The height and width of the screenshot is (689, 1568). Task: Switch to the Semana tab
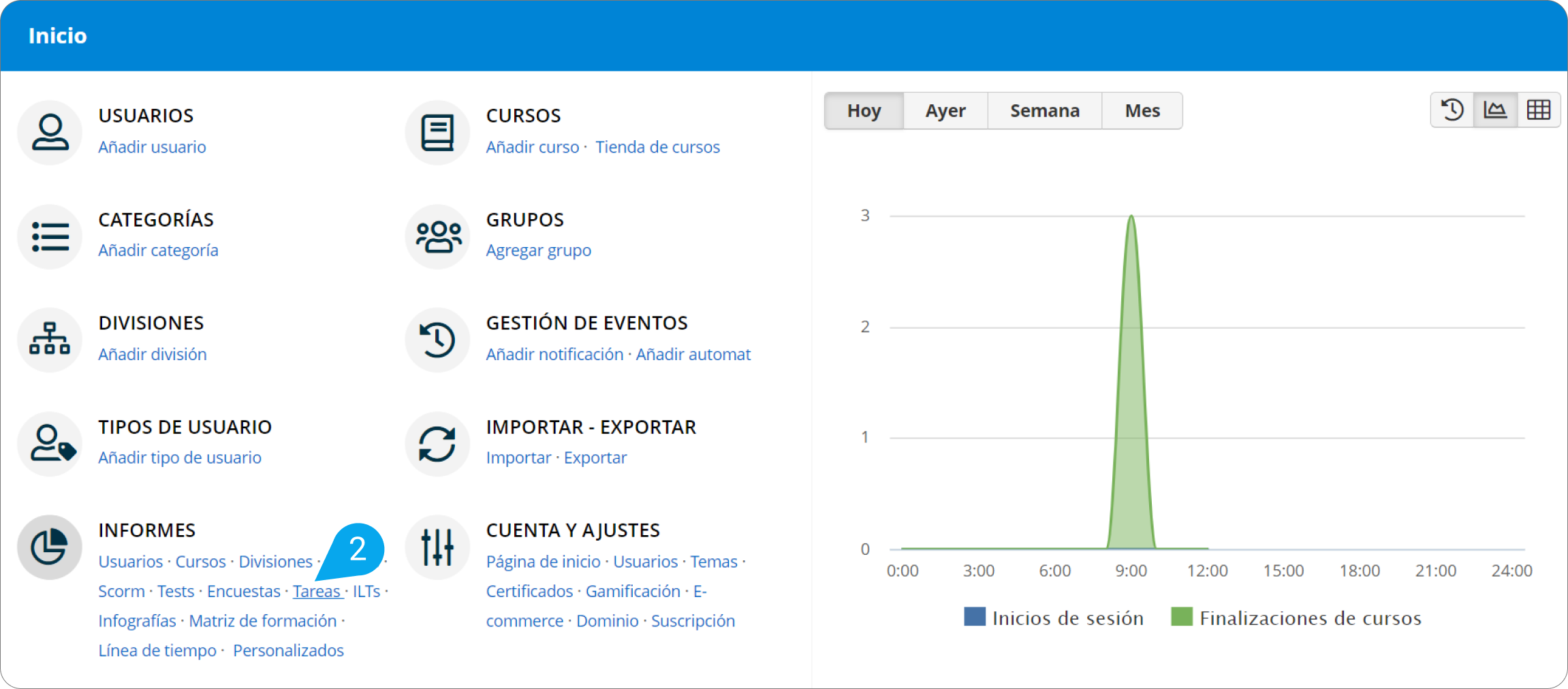pyautogui.click(x=1044, y=110)
